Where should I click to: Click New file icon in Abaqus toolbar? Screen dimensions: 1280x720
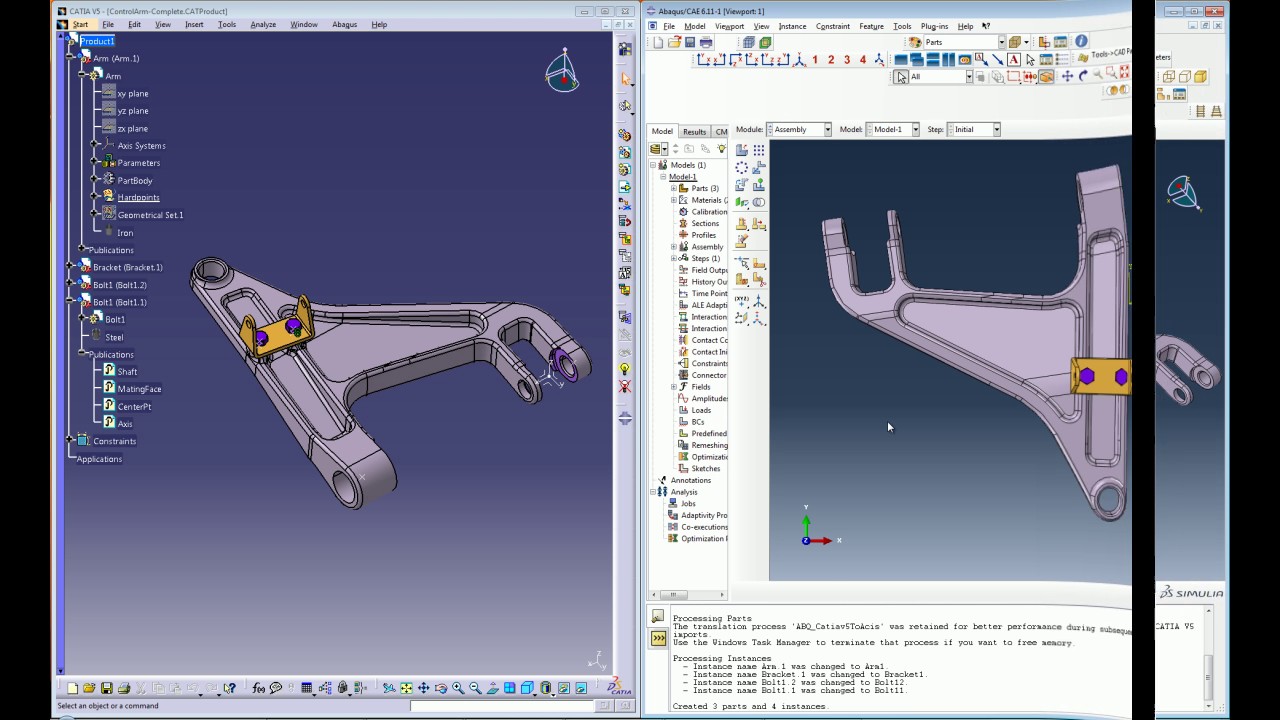[x=658, y=42]
